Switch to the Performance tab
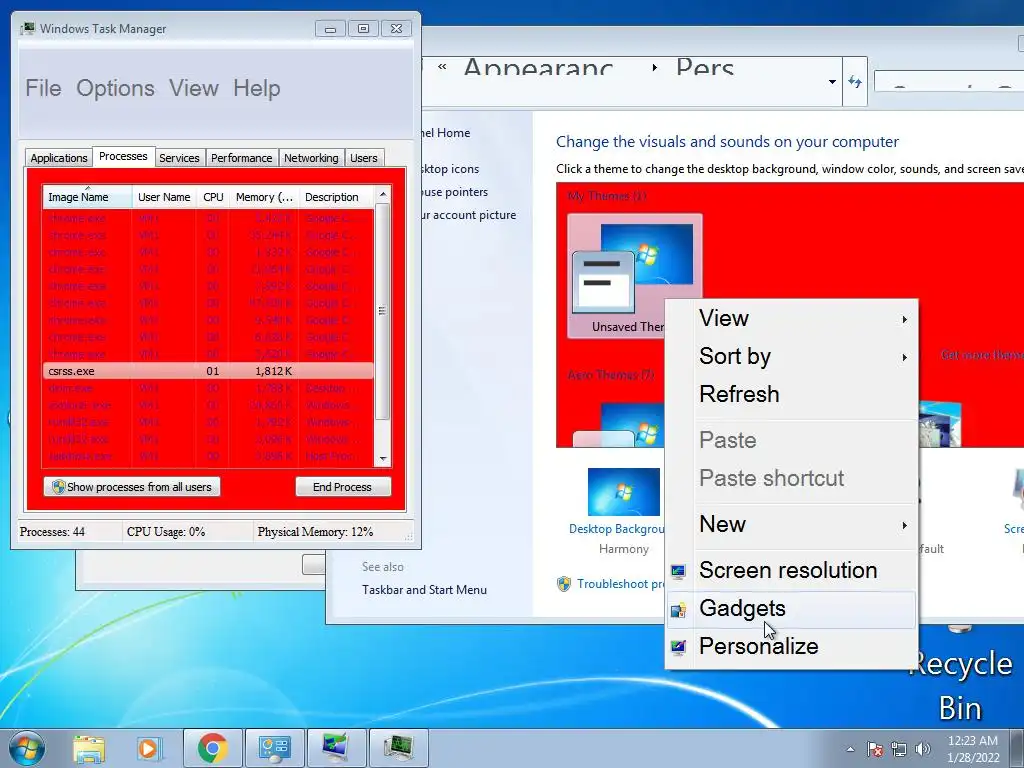This screenshot has height=768, width=1024. (x=241, y=158)
